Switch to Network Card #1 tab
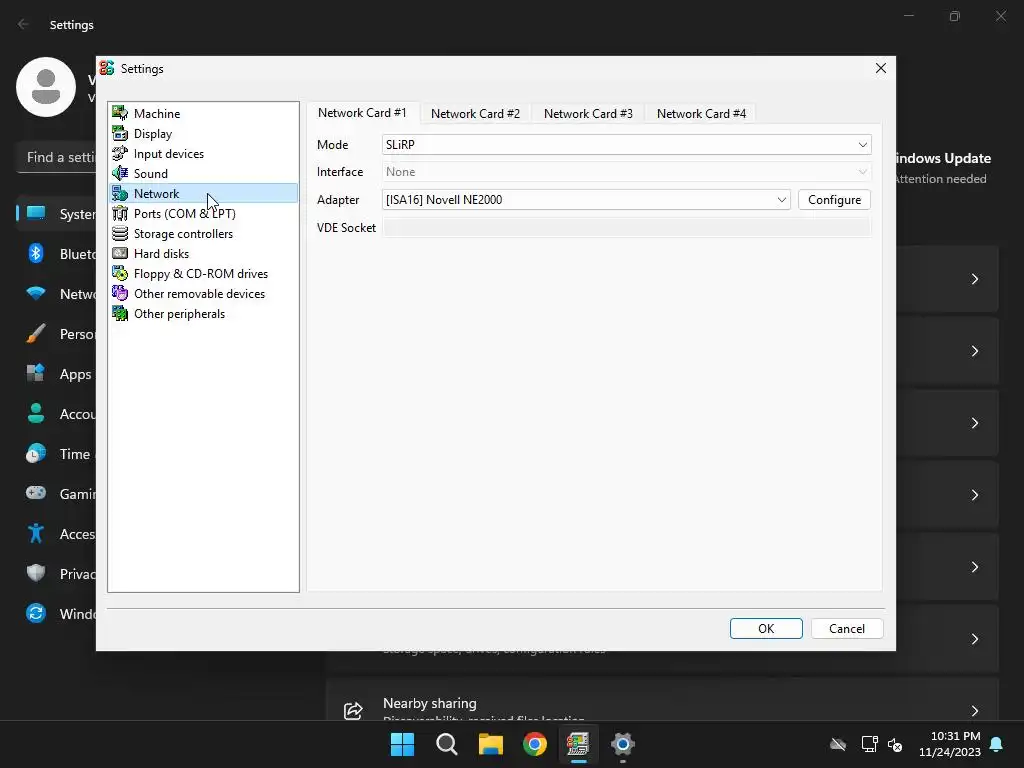Image resolution: width=1024 pixels, height=768 pixels. (x=362, y=113)
